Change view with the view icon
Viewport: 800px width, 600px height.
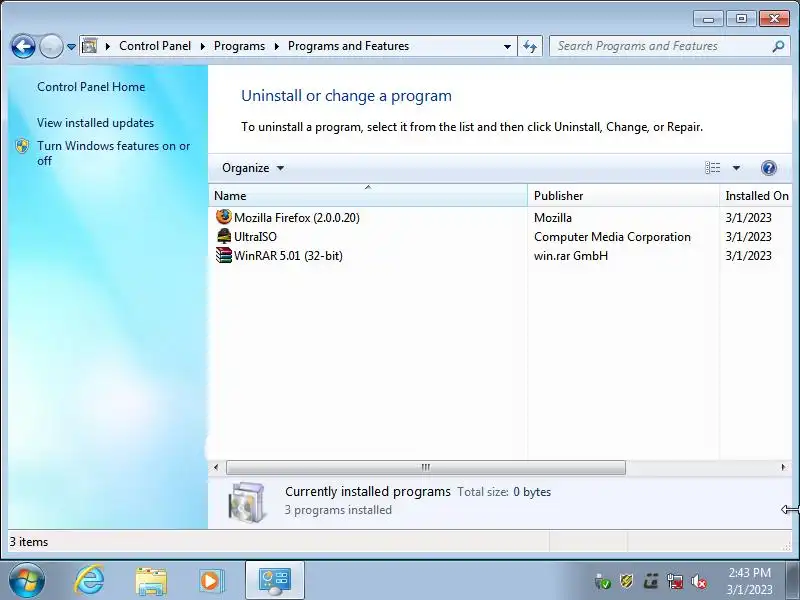click(x=713, y=168)
